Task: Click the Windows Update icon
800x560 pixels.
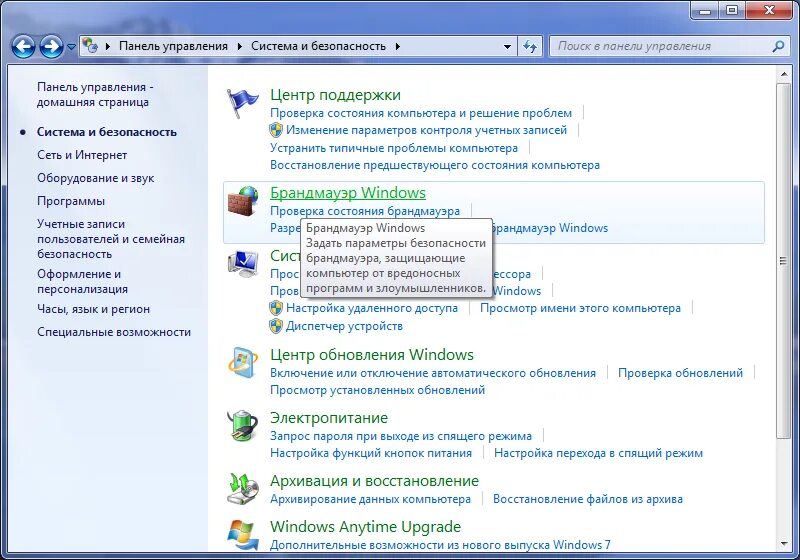Action: 243,363
